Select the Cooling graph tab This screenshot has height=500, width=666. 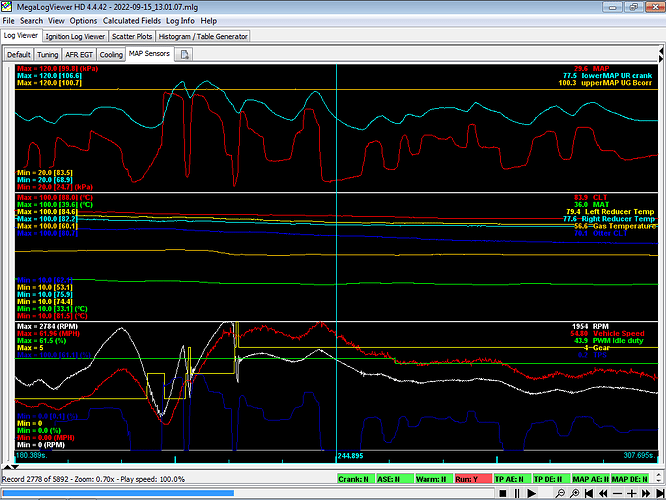click(x=111, y=55)
